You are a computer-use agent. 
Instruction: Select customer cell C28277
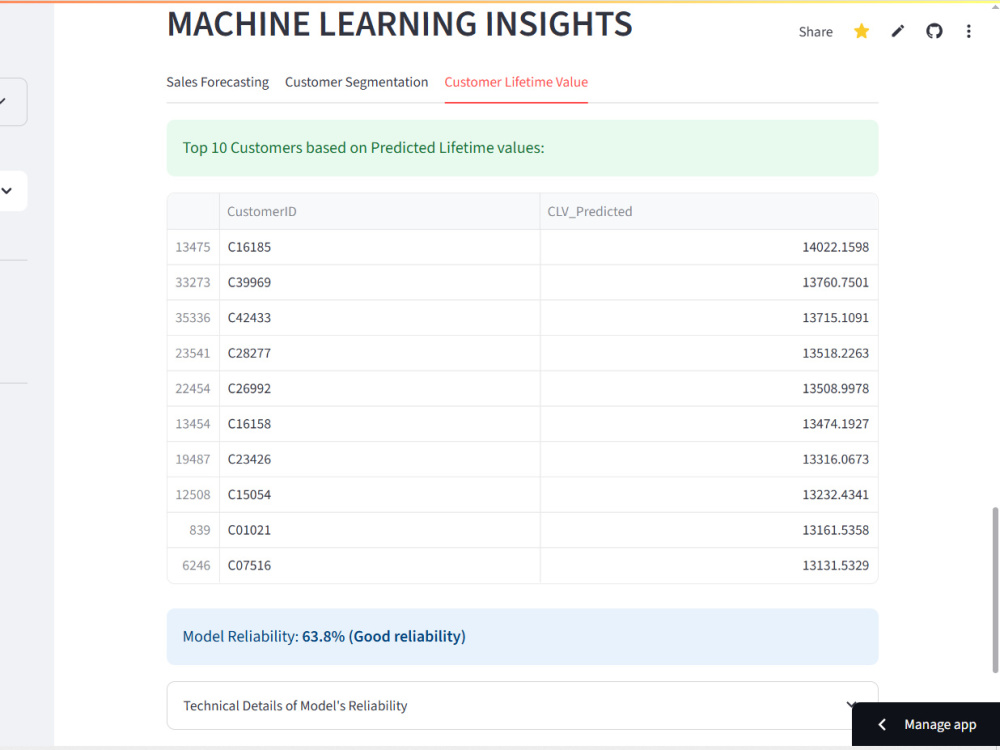(x=379, y=353)
